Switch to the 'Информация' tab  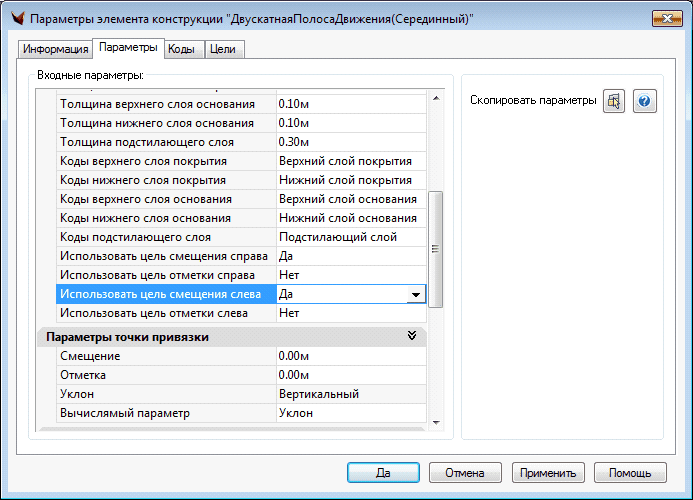(x=56, y=49)
